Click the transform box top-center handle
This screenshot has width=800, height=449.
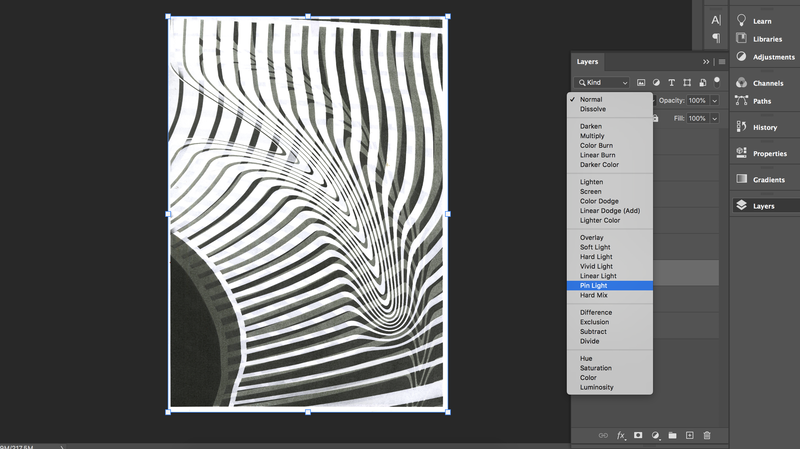308,16
